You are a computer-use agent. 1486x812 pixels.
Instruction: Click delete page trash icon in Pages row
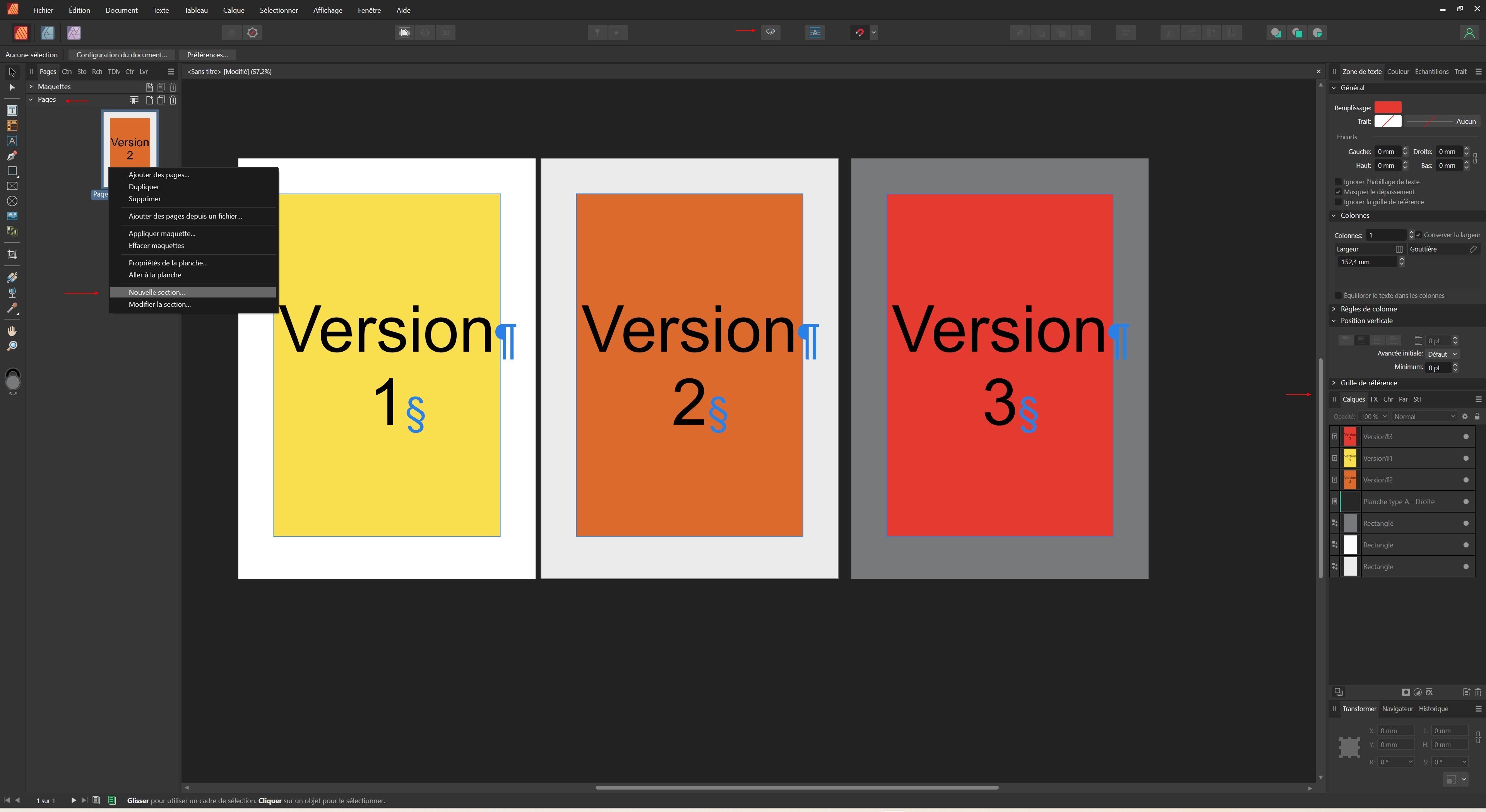coord(173,100)
